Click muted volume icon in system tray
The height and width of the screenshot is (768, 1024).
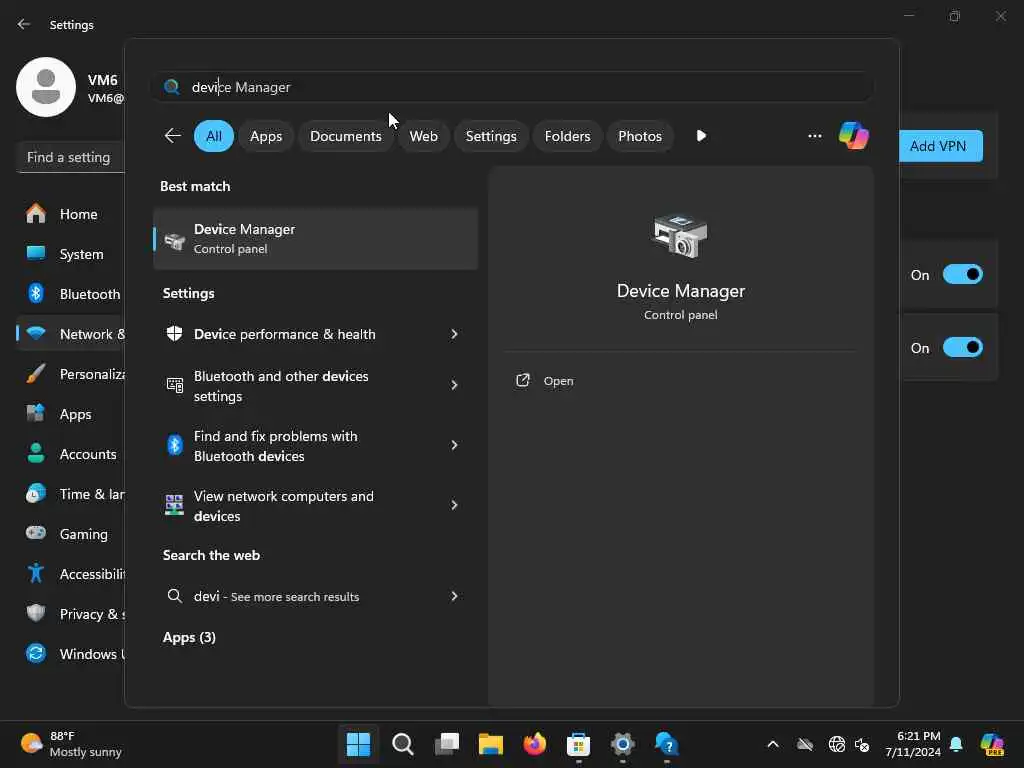[862, 744]
